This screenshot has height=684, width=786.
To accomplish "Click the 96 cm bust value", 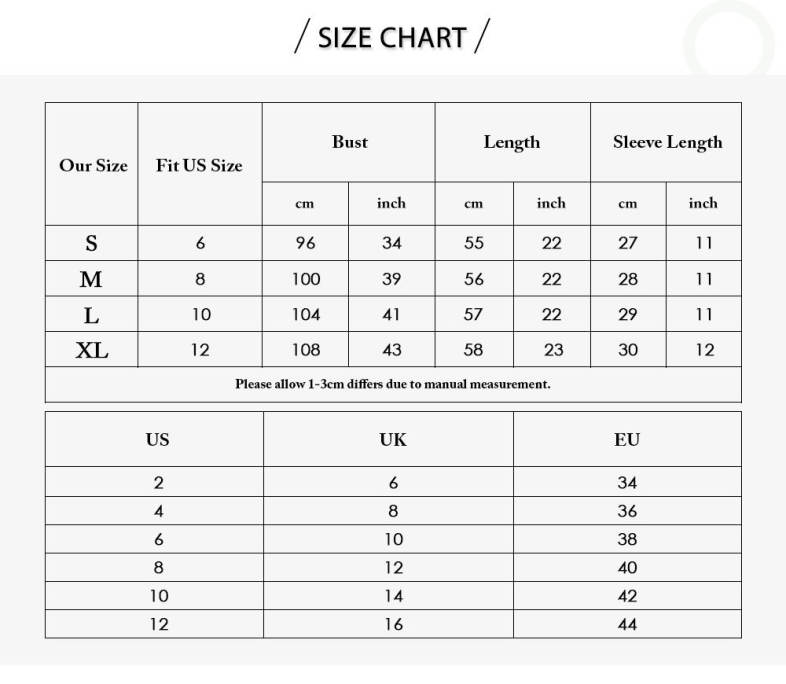I will (x=305, y=243).
